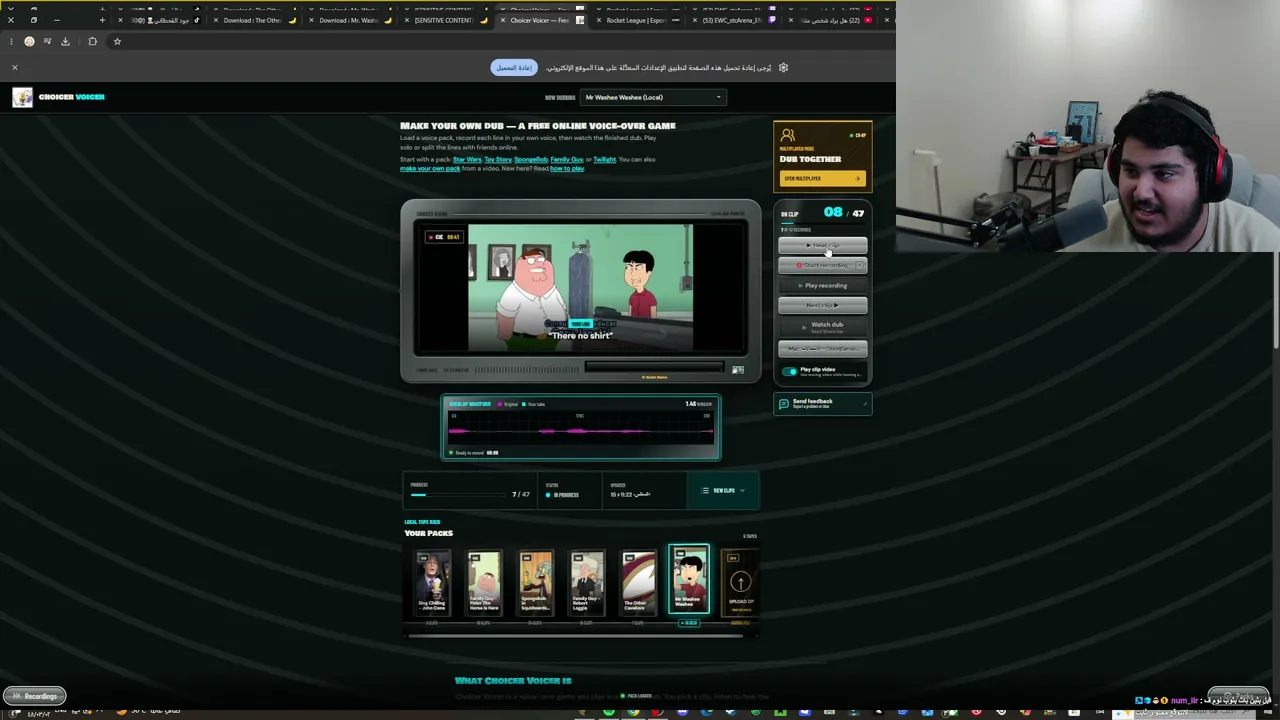Click the blue reload button in notification bar
The width and height of the screenshot is (1280, 720).
tap(514, 67)
